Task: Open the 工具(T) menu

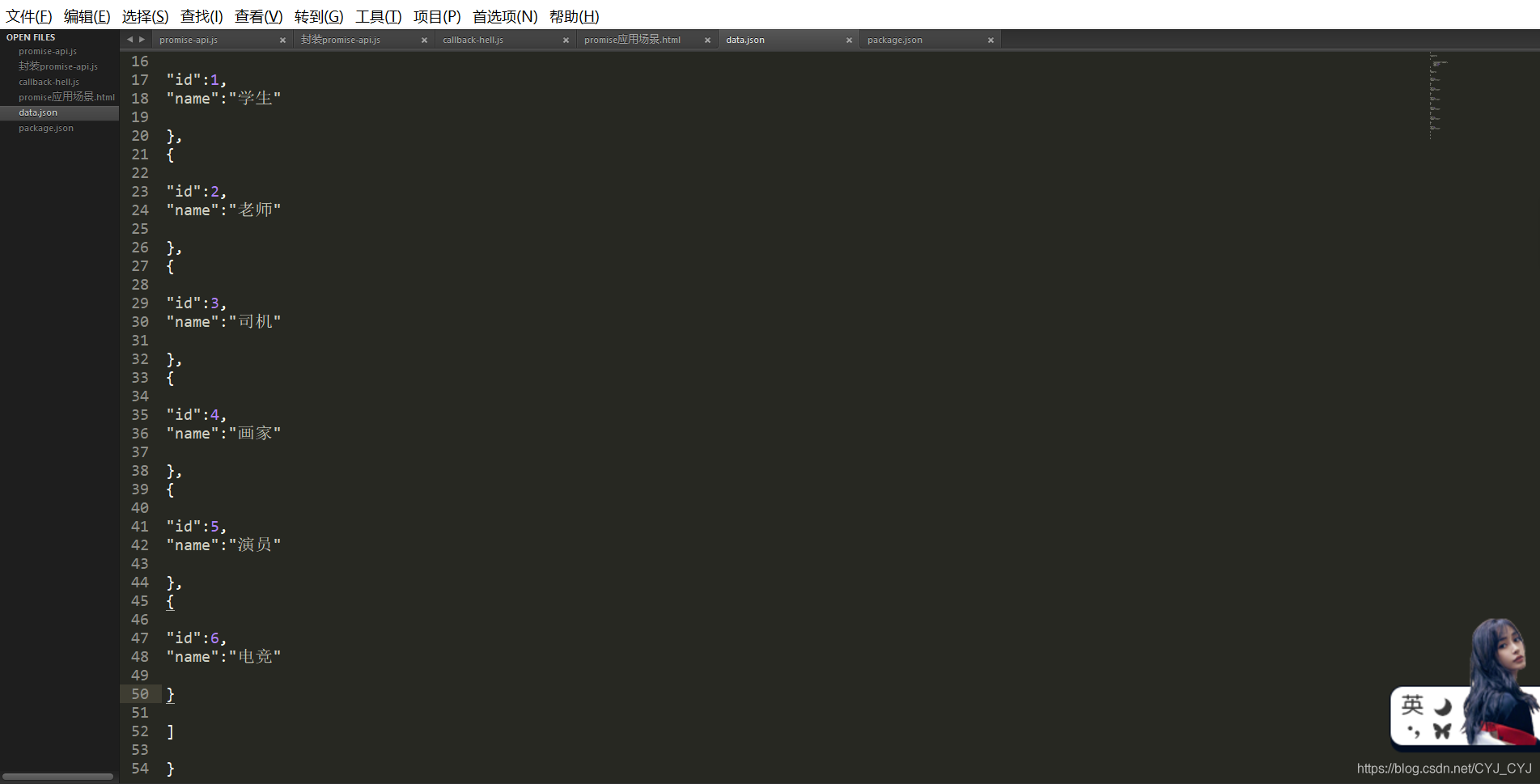Action: (x=379, y=16)
